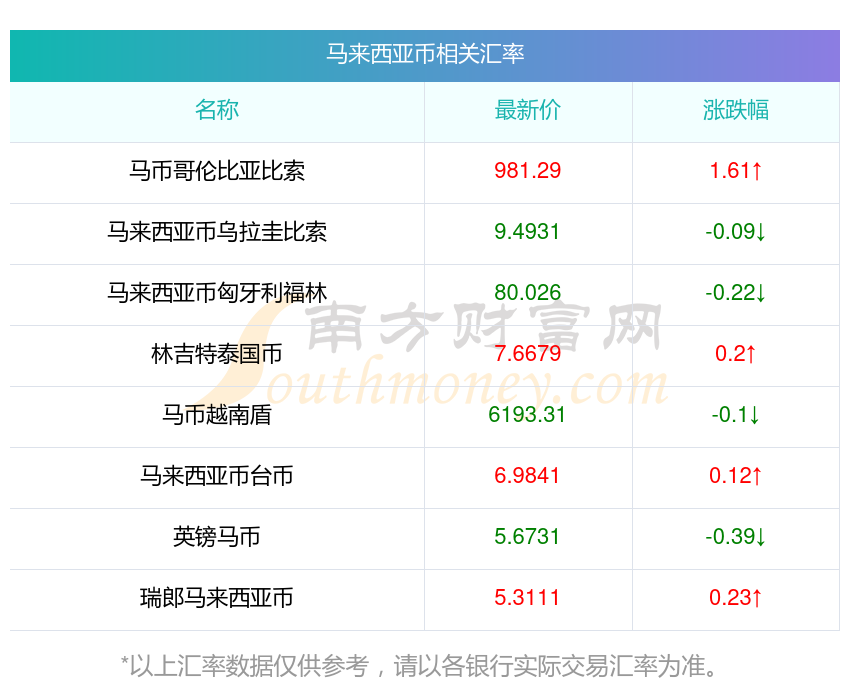Click the change value -0.22↓
This screenshot has height=698, width=850.
click(x=736, y=293)
